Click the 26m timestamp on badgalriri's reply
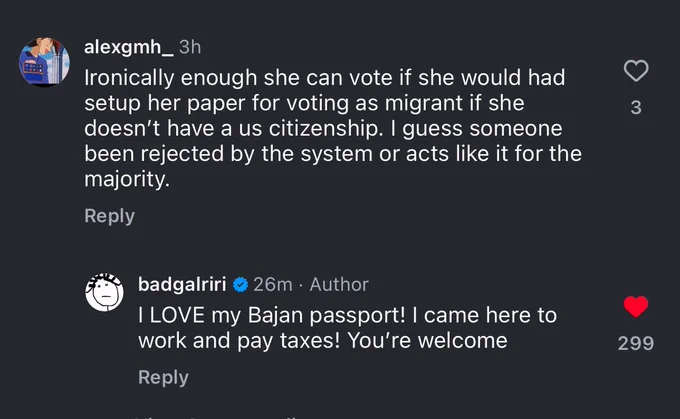The height and width of the screenshot is (419, 680). tap(272, 285)
